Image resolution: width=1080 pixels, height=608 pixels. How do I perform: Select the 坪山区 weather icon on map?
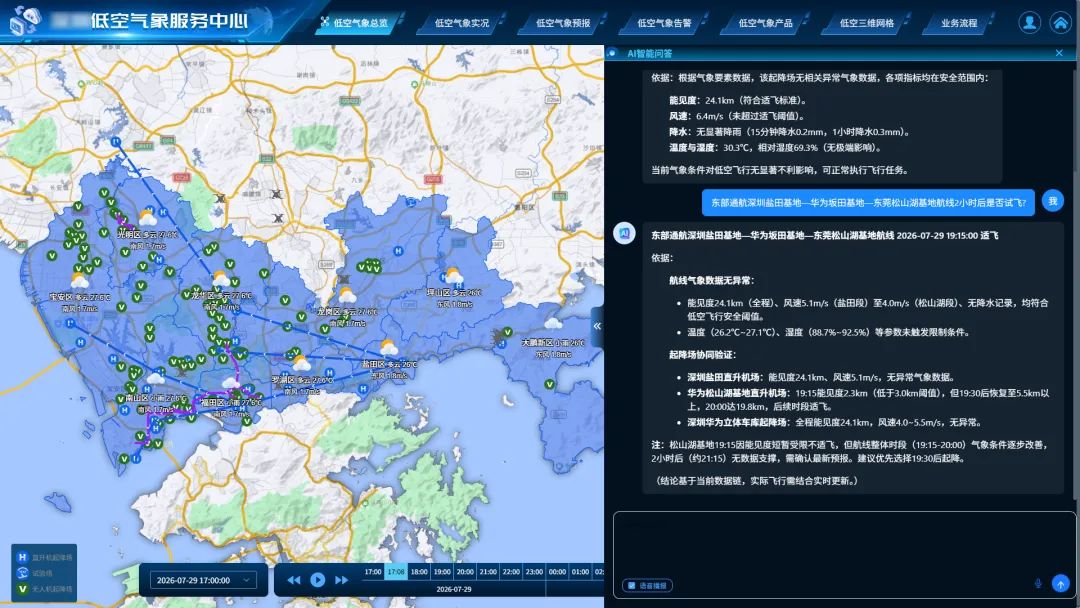453,277
